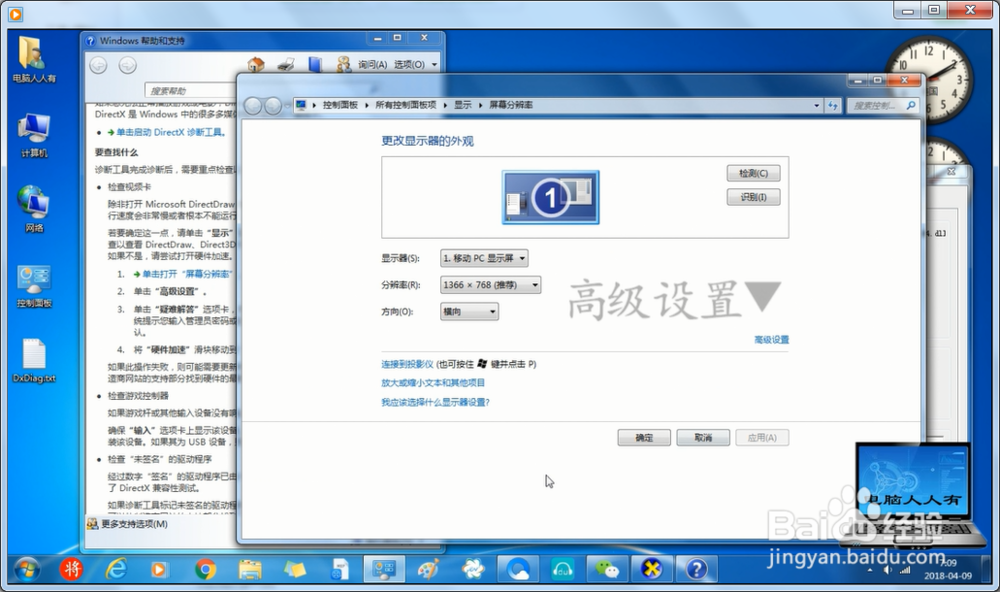Image resolution: width=1000 pixels, height=592 pixels.
Task: Click the back arrow in Help window
Action: (x=98, y=65)
